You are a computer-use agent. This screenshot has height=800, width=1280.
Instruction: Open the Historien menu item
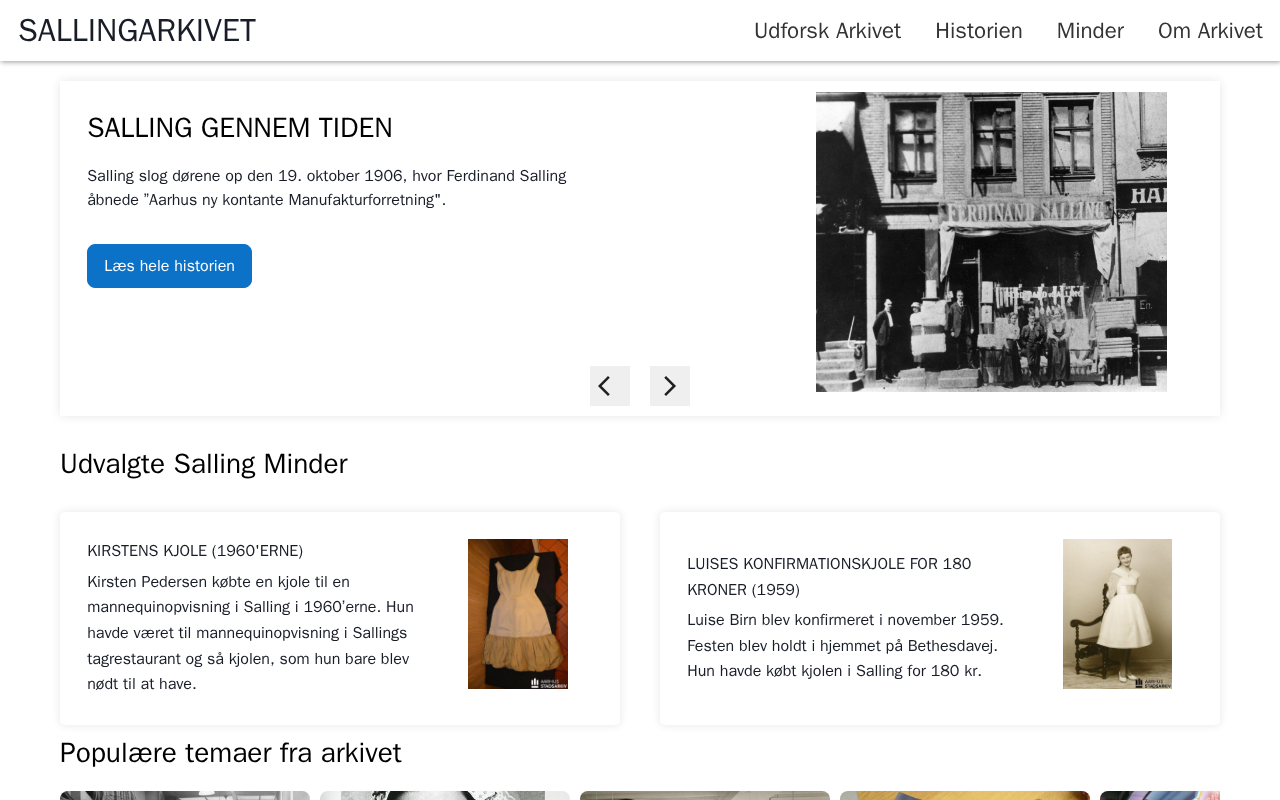tap(979, 31)
